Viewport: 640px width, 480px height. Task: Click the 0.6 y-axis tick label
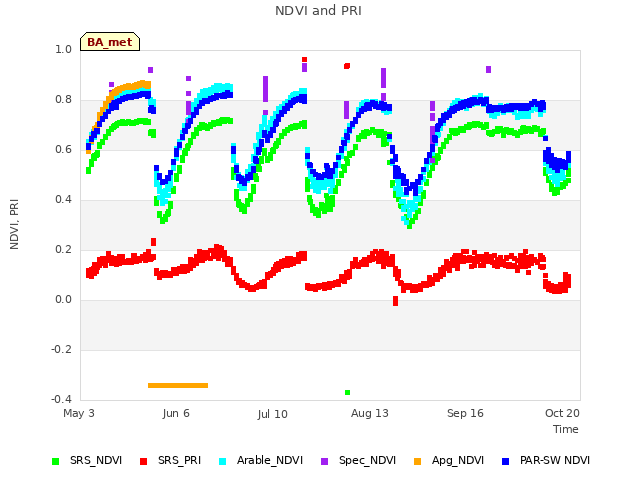[64, 149]
